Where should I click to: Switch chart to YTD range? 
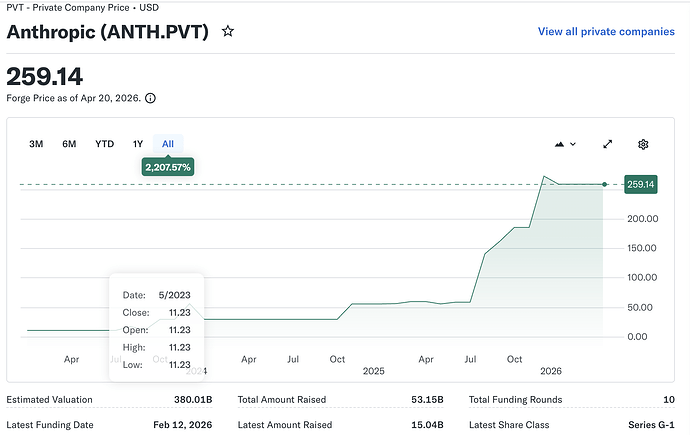(x=105, y=144)
